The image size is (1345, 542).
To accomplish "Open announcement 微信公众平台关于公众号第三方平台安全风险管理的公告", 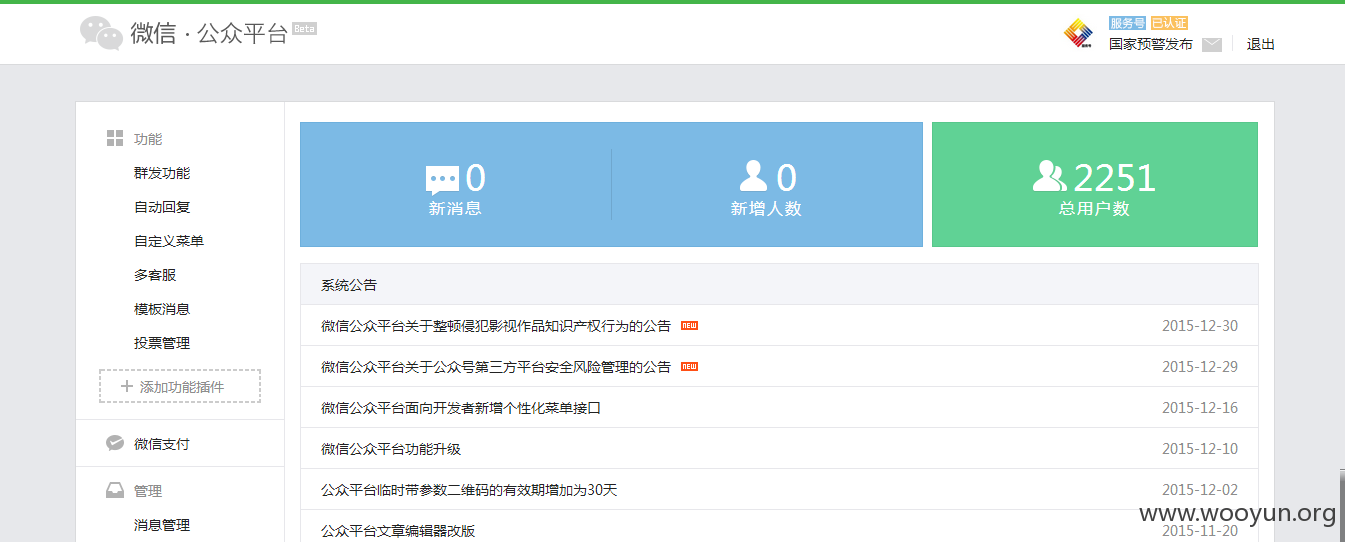I will (496, 367).
